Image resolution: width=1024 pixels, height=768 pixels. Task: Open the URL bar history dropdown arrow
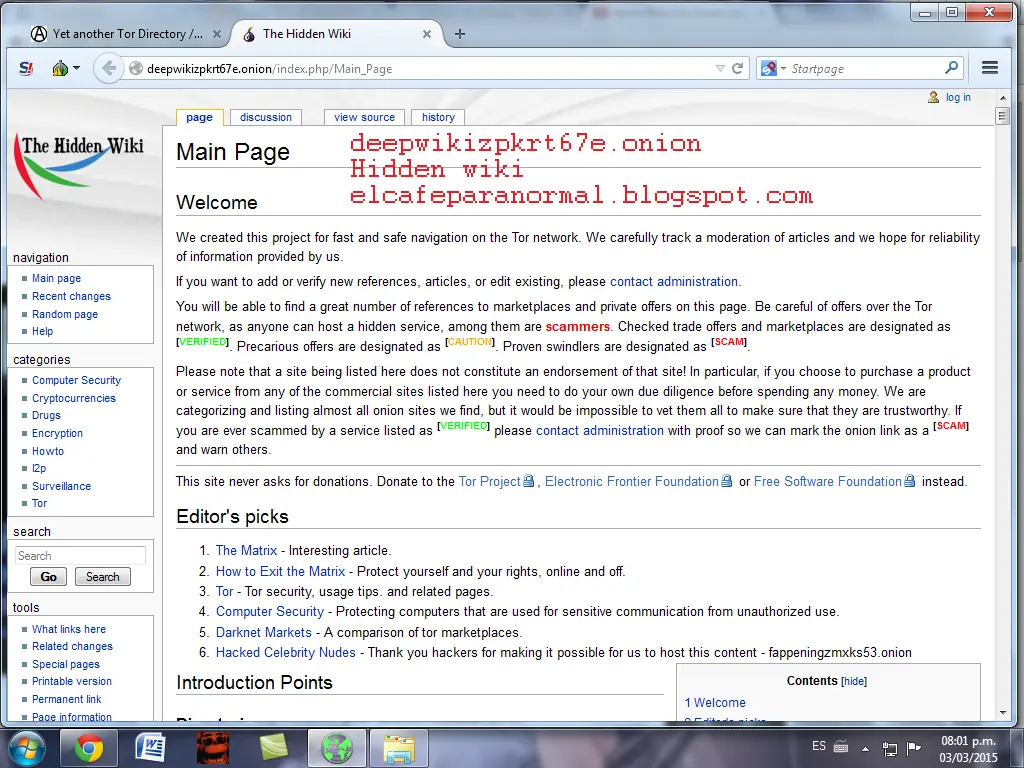(x=720, y=69)
